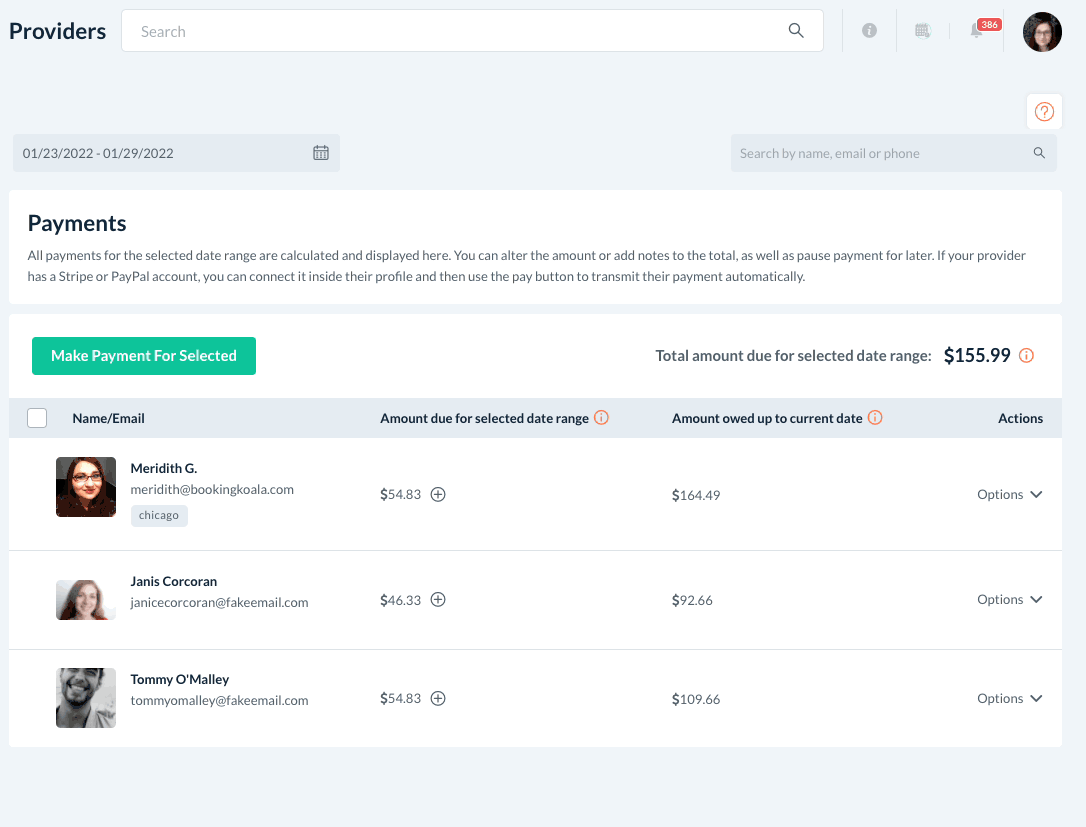The image size is (1086, 827).
Task: Toggle the select-all checkbox in table header
Action: click(x=37, y=418)
